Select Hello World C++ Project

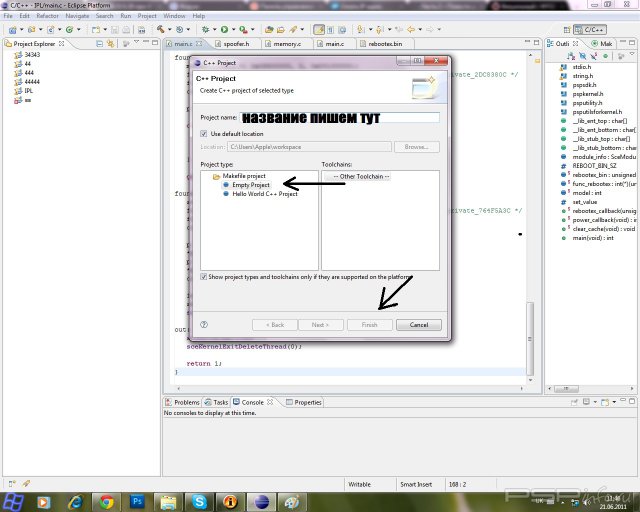[264, 194]
